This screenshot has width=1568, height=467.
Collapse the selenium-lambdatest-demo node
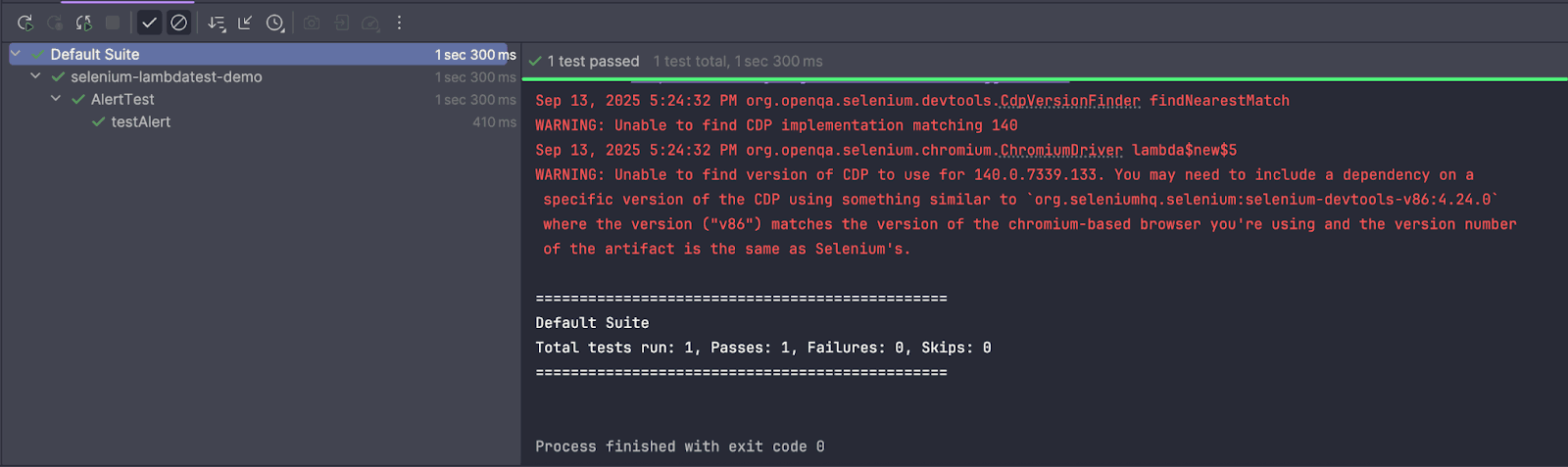35,76
